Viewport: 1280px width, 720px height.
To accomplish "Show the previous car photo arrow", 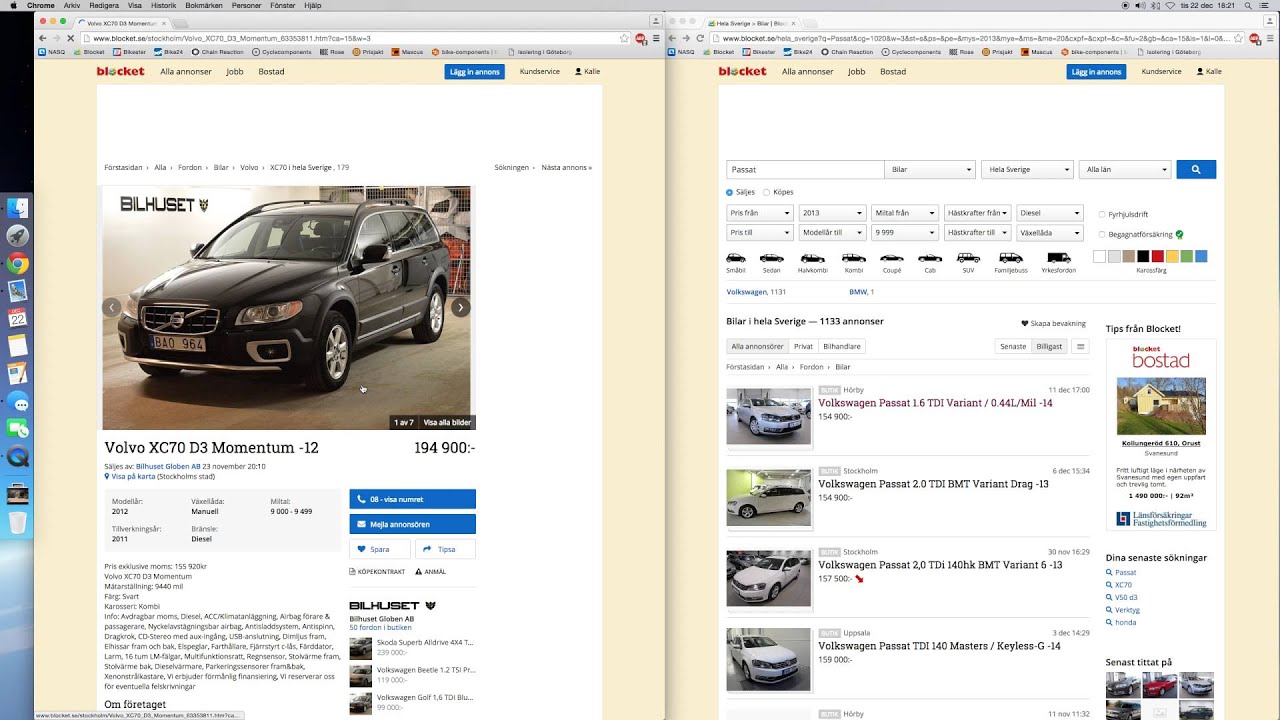I will [x=113, y=308].
